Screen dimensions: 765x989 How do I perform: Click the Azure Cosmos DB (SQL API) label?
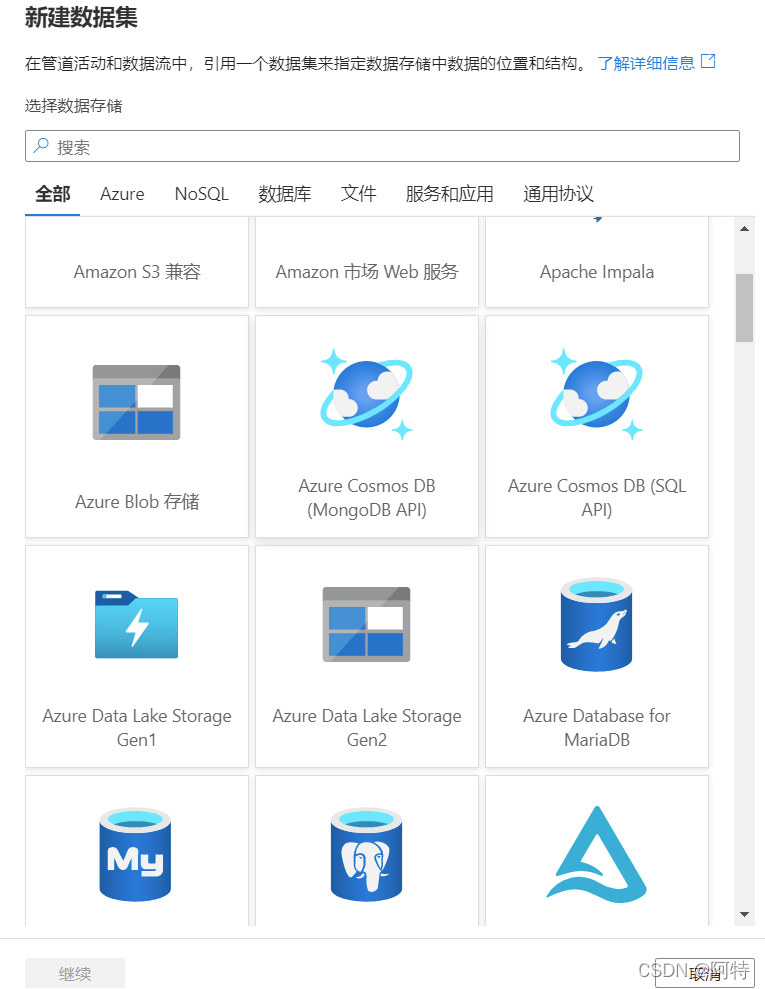coord(597,498)
